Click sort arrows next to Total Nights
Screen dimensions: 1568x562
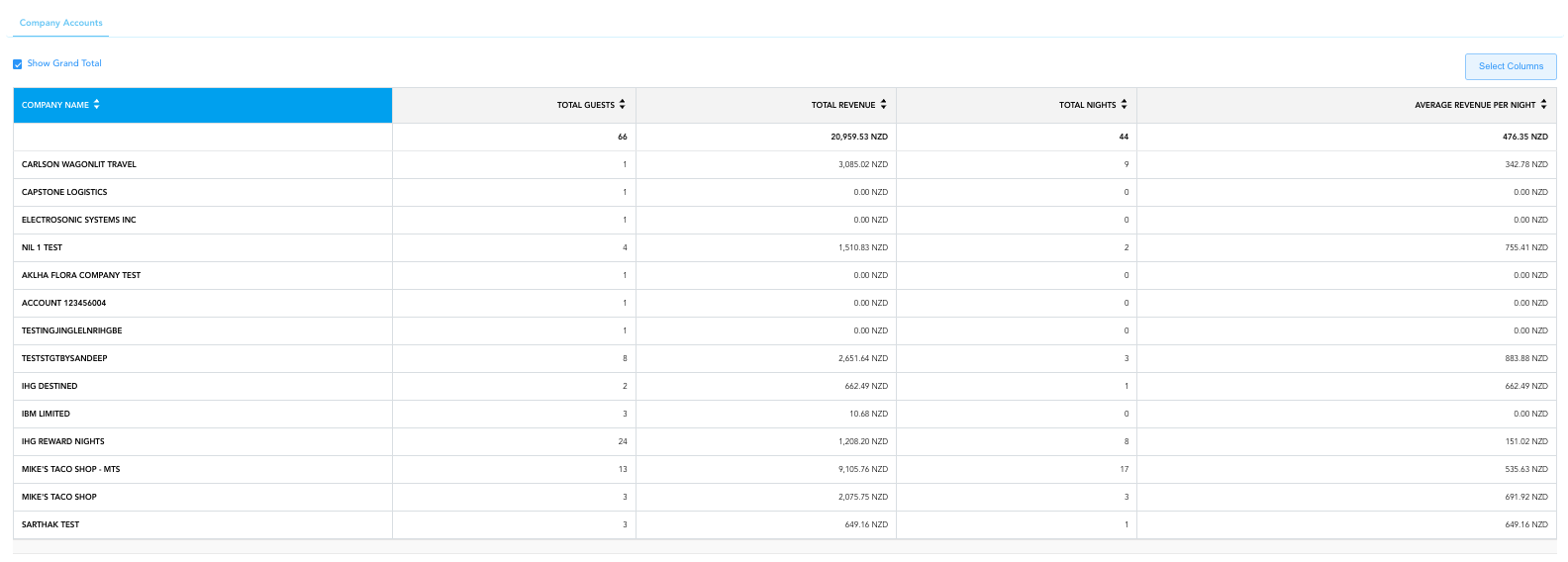(x=1125, y=105)
